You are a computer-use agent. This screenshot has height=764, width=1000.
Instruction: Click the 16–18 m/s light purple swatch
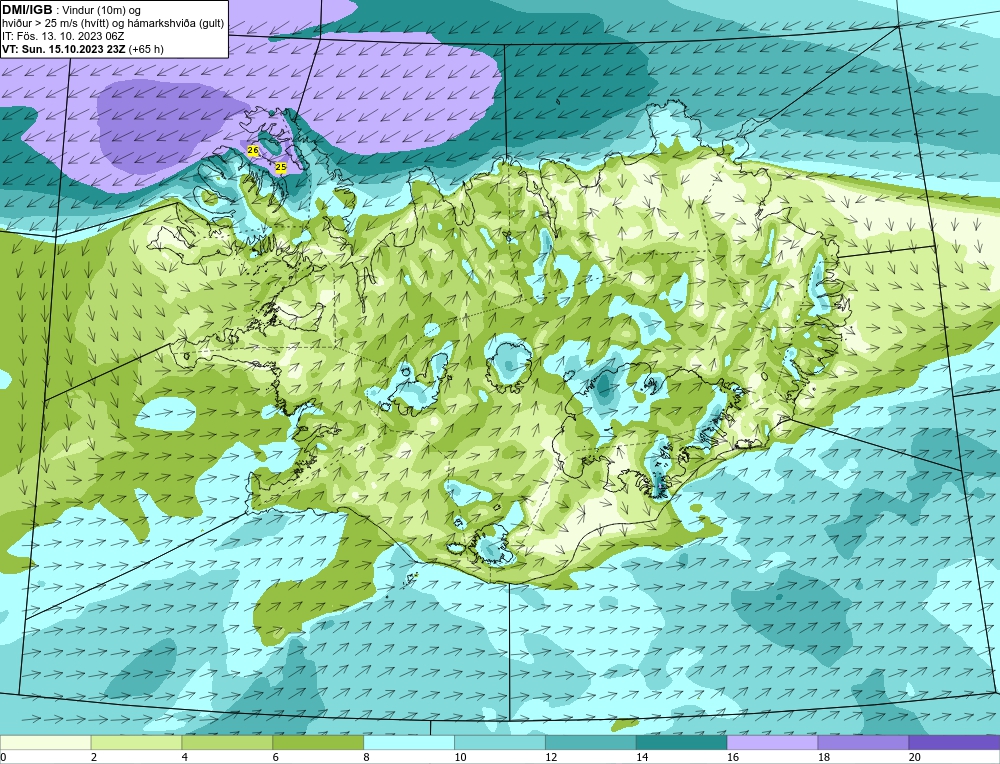tap(772, 742)
